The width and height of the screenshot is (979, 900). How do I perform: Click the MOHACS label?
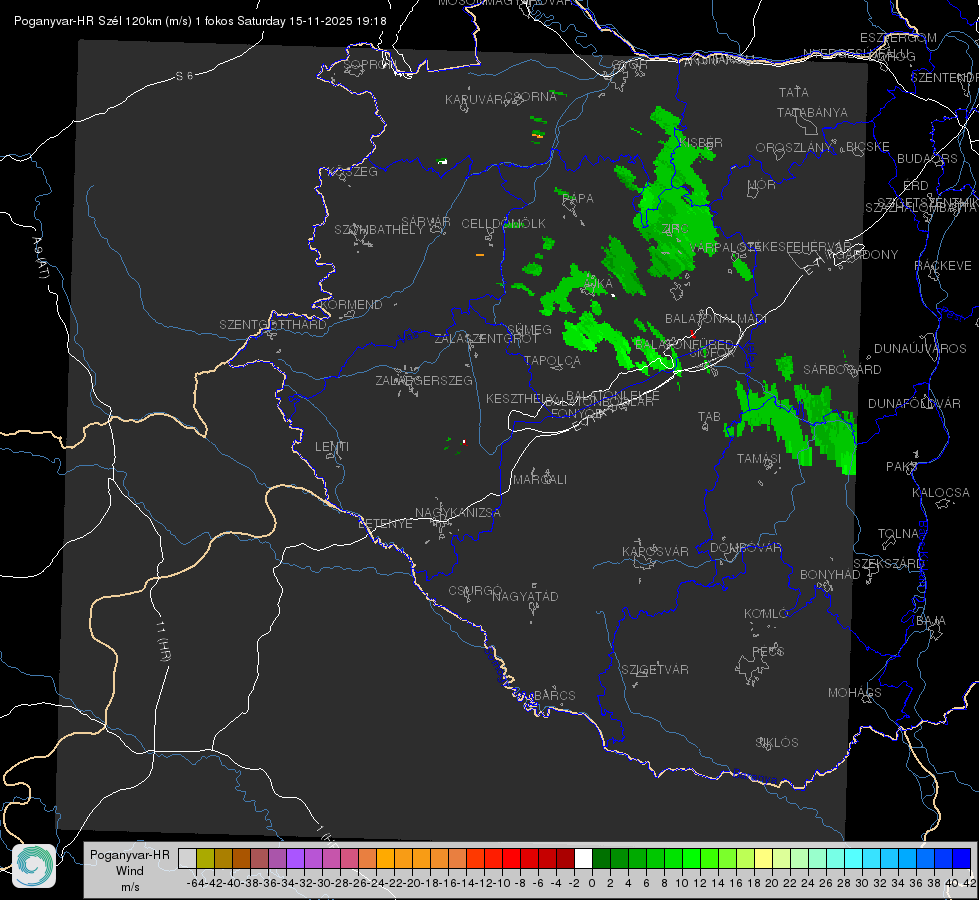coord(855,693)
